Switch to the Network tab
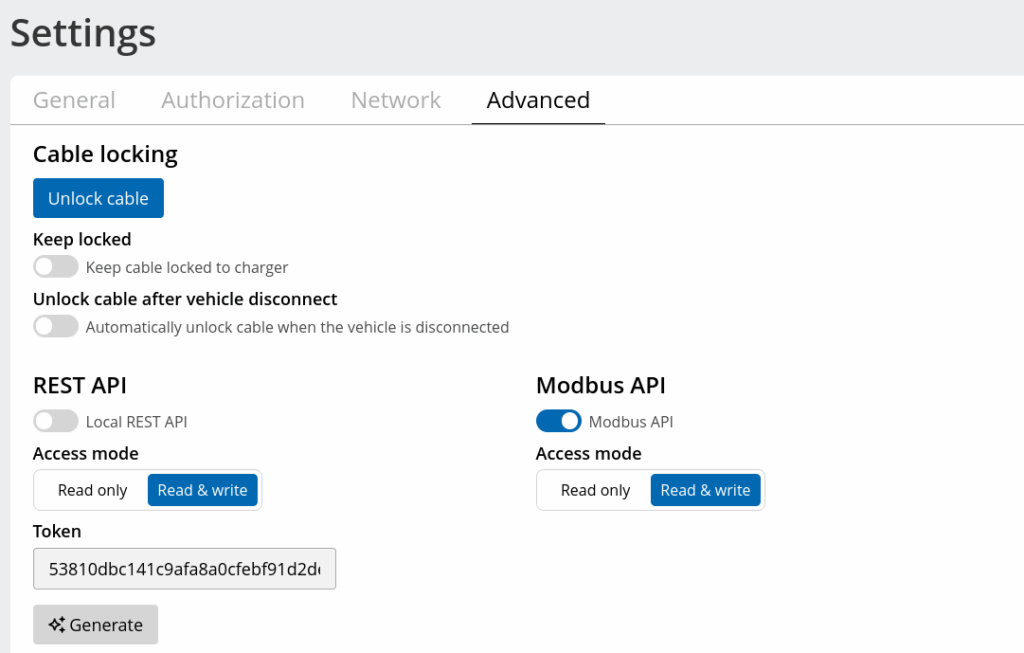 pos(395,100)
